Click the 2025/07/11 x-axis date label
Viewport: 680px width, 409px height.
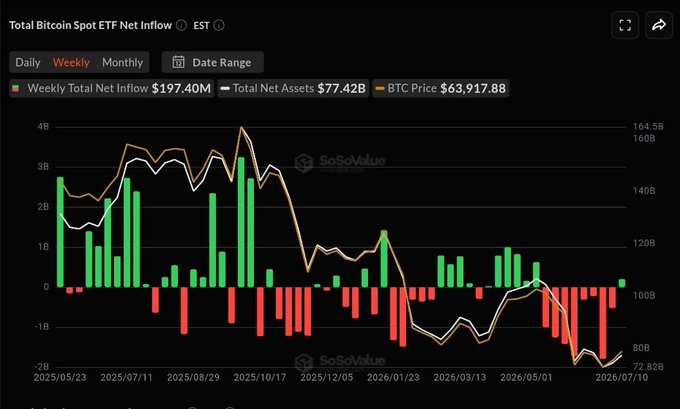[x=127, y=377]
